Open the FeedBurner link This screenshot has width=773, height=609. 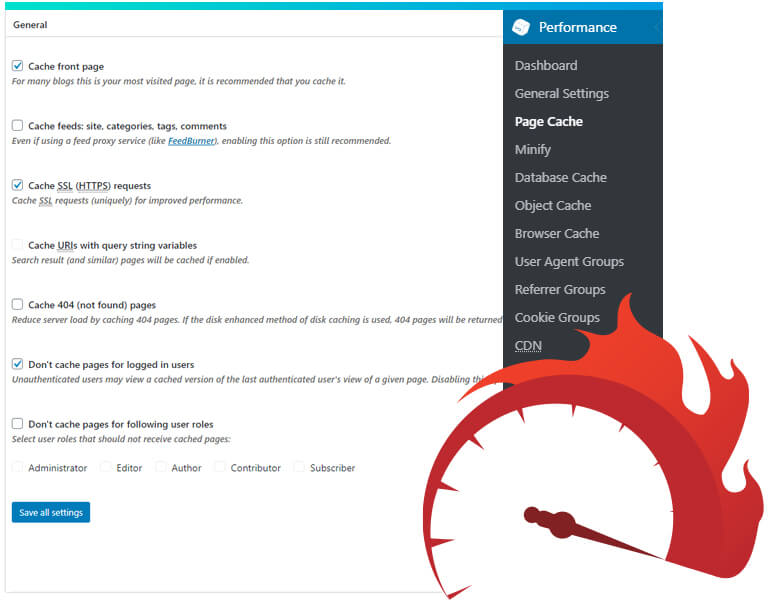tap(191, 141)
